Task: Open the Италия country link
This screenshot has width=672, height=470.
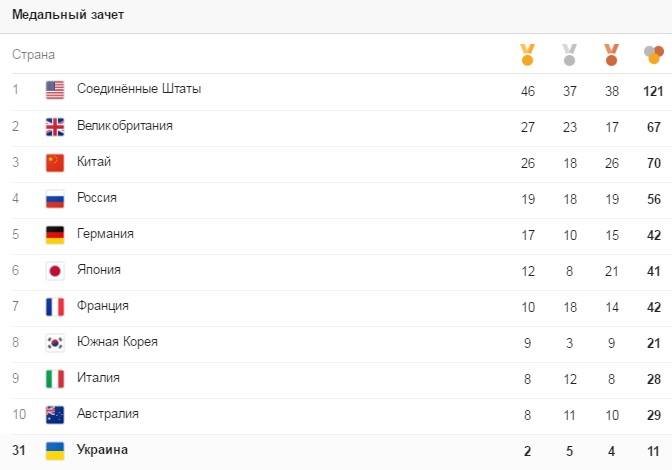Action: click(x=98, y=378)
